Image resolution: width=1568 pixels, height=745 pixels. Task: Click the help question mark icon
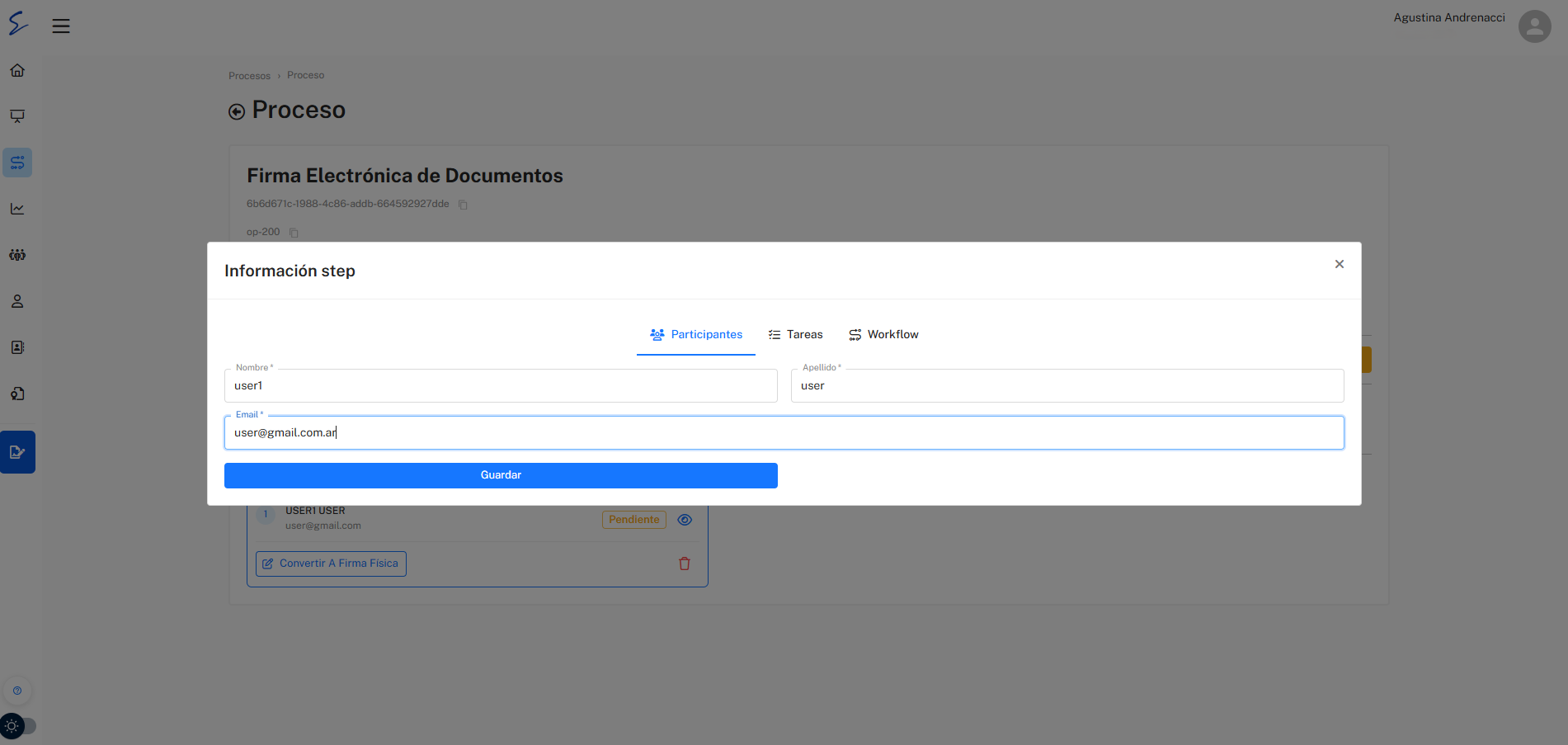click(x=17, y=691)
